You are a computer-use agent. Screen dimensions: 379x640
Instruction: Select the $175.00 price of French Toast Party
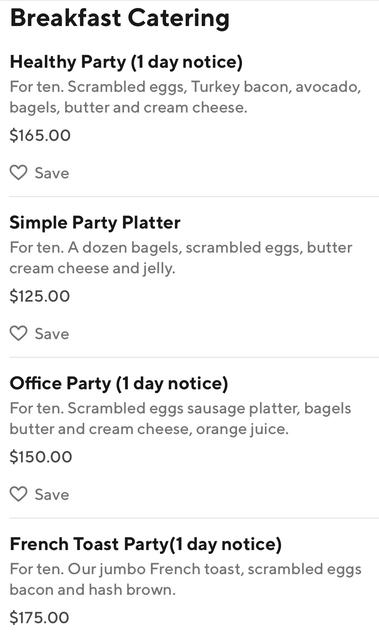39,618
